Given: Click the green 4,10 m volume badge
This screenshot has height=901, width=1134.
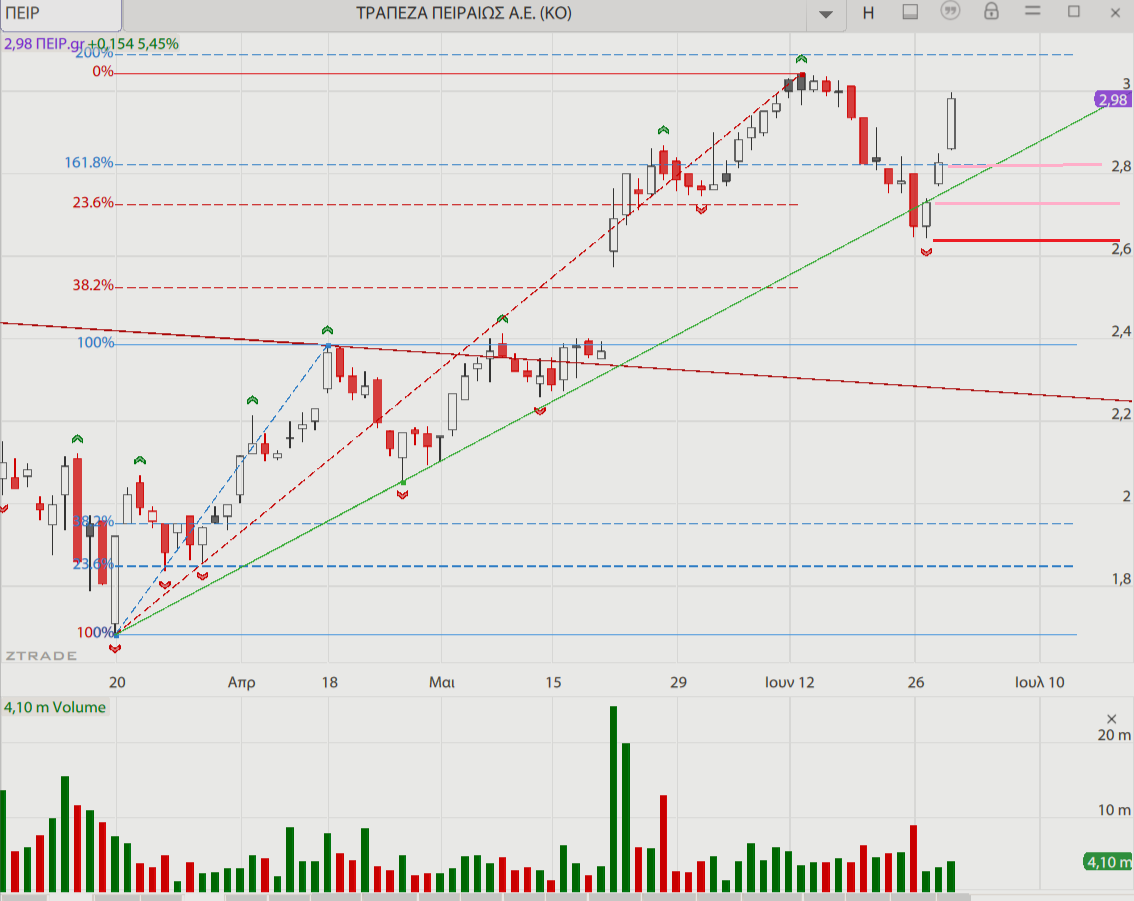Looking at the screenshot, I should [1109, 862].
